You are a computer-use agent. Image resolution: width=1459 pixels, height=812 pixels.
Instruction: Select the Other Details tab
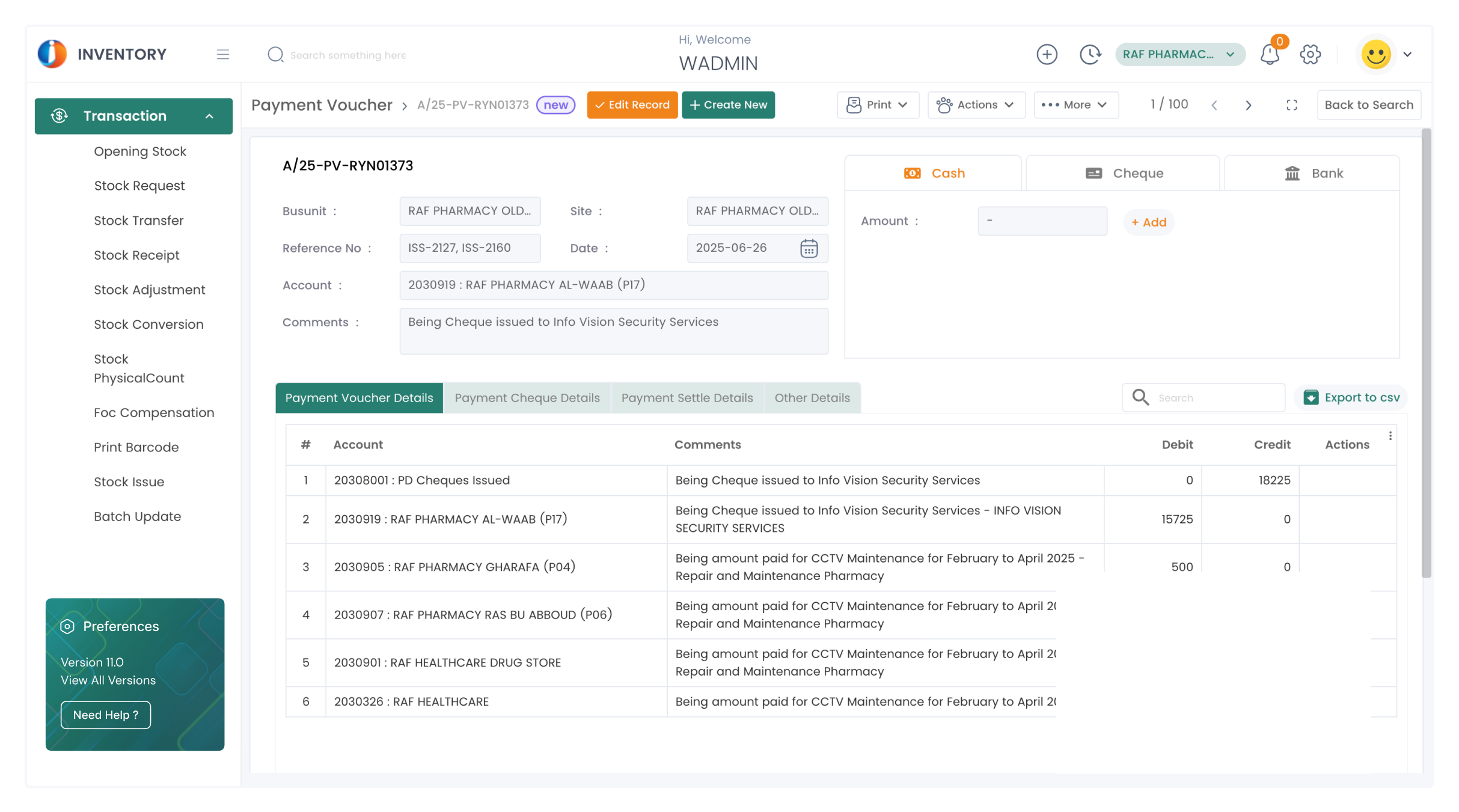[812, 398]
